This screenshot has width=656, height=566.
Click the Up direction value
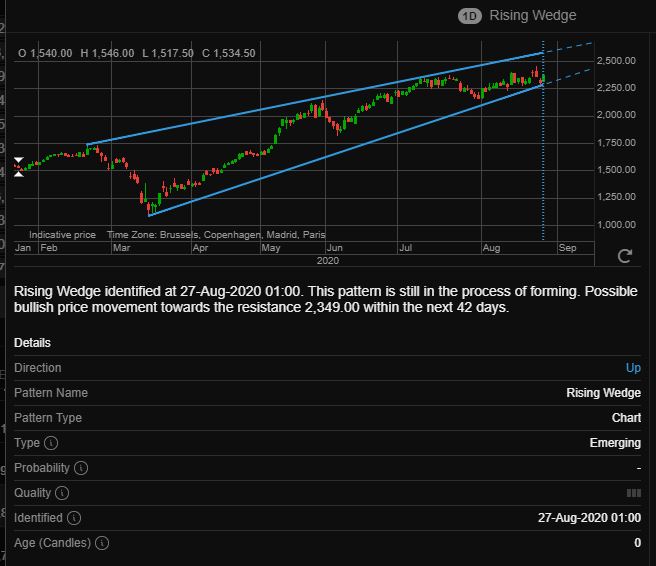(633, 368)
